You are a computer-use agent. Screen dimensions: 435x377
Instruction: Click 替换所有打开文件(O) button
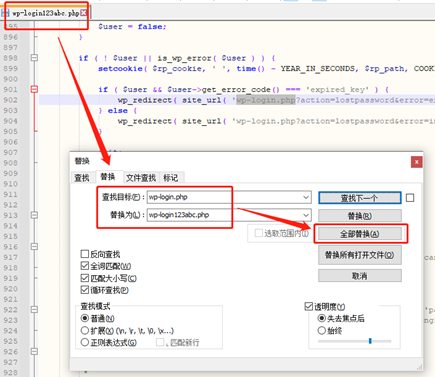point(360,255)
